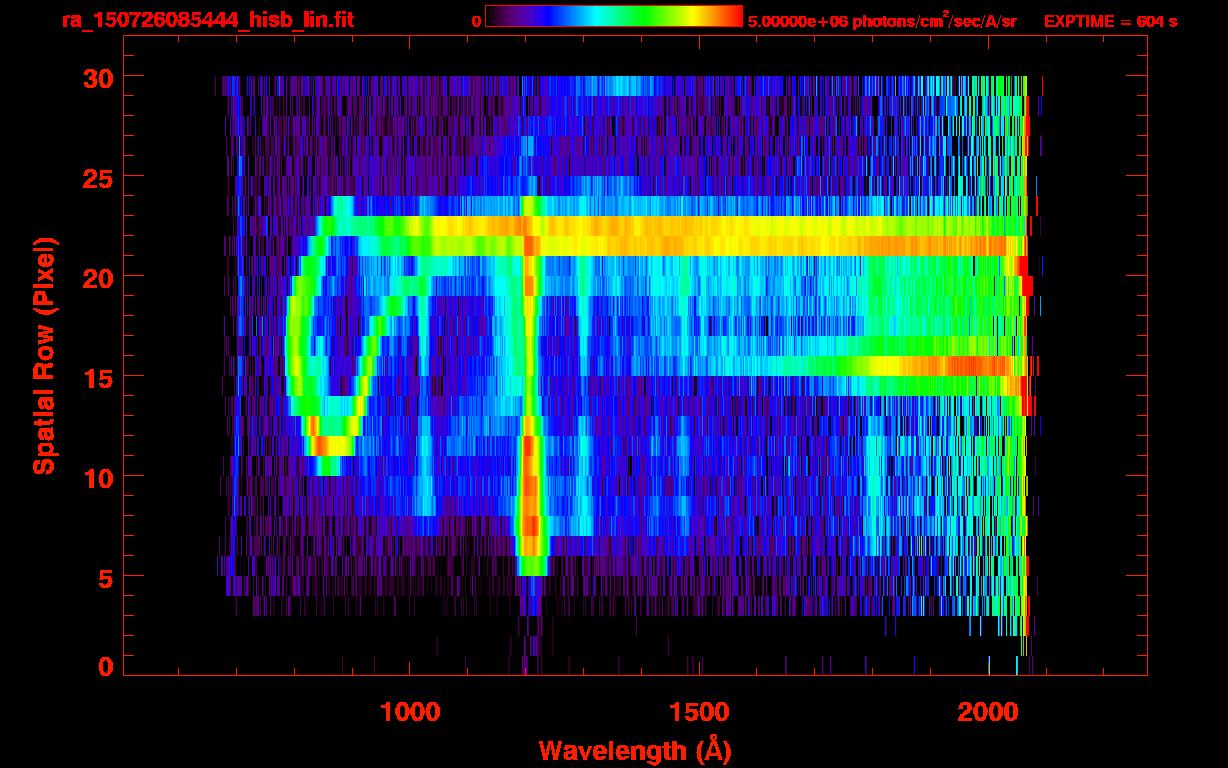1228x768 pixels.
Task: Click the 1000 tick label on the wavelength axis
Action: tap(410, 711)
